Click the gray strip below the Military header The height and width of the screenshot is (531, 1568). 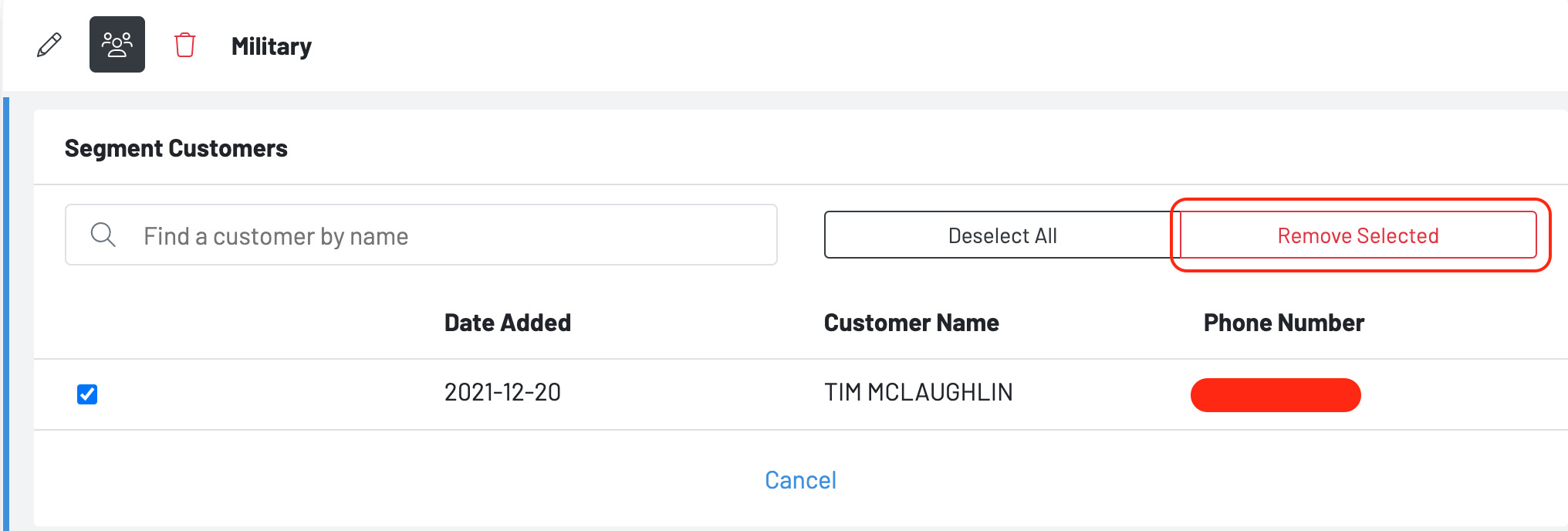pyautogui.click(x=772, y=100)
